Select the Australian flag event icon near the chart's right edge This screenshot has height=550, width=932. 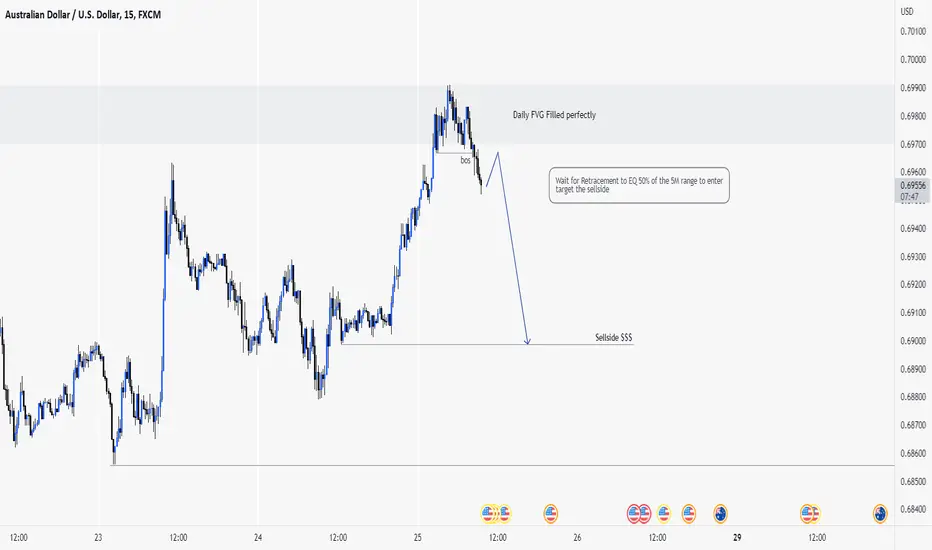click(880, 513)
